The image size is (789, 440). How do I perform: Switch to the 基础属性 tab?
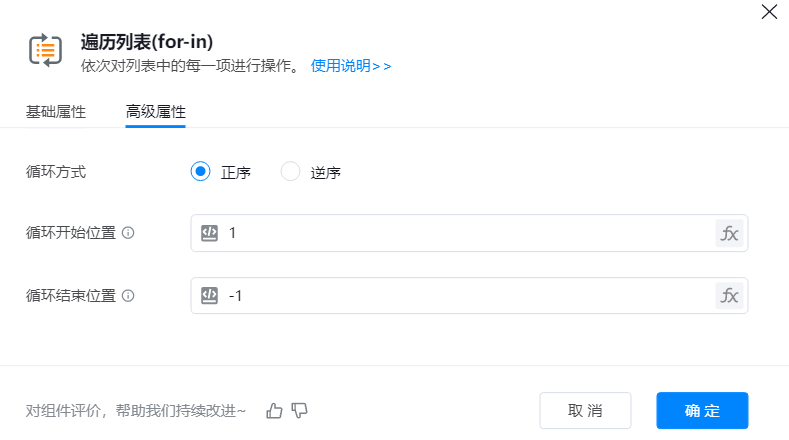[x=56, y=111]
